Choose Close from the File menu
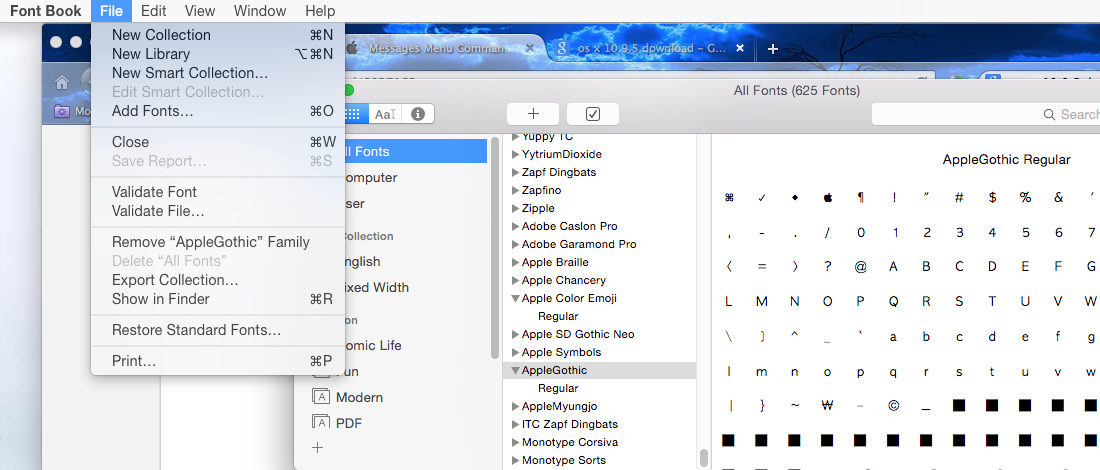Image resolution: width=1100 pixels, height=470 pixels. (x=217, y=142)
